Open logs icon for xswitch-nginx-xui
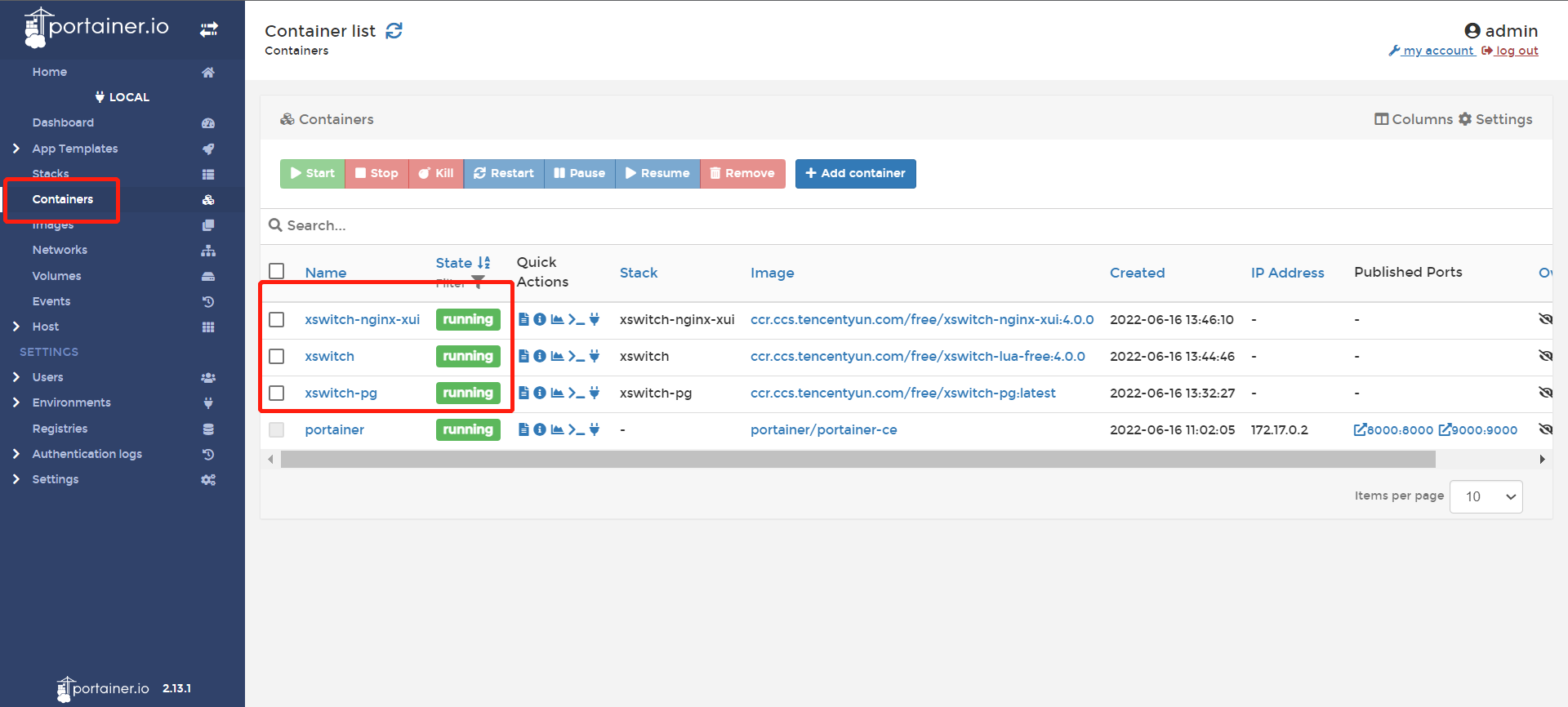 (x=523, y=319)
